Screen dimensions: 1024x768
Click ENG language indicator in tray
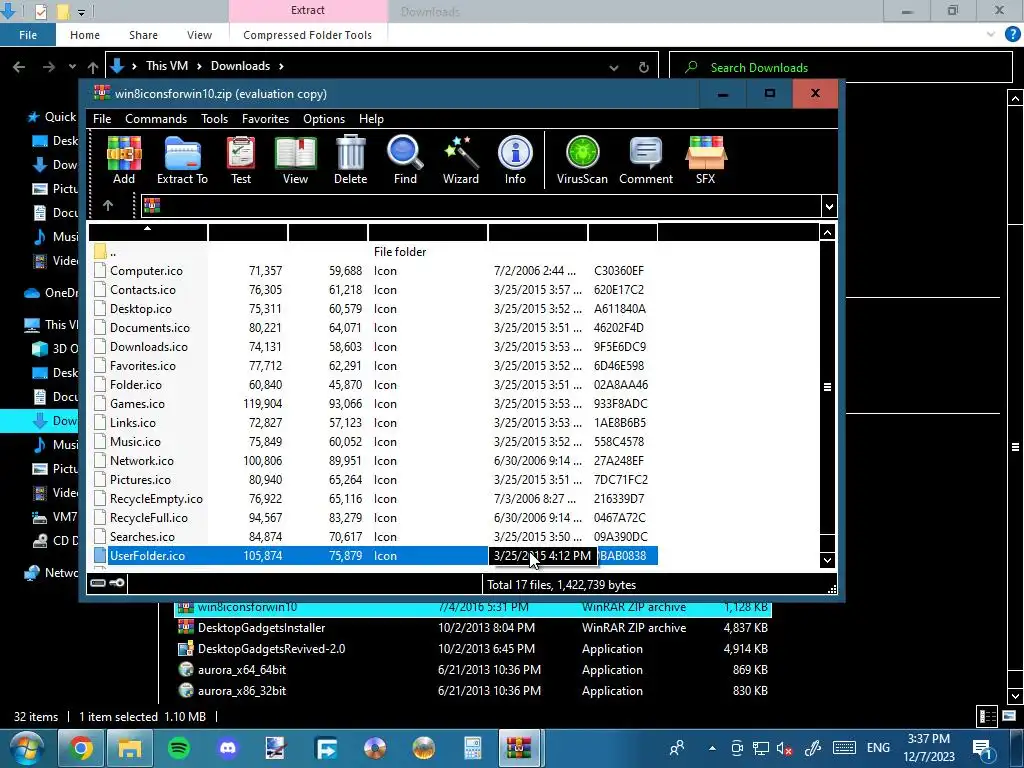(878, 748)
